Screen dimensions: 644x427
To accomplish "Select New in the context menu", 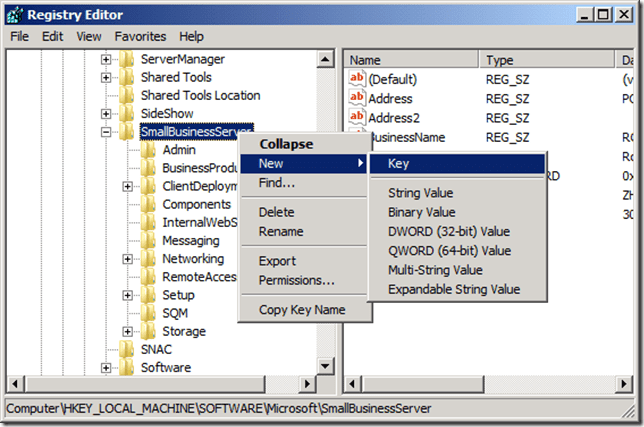I will click(x=303, y=163).
